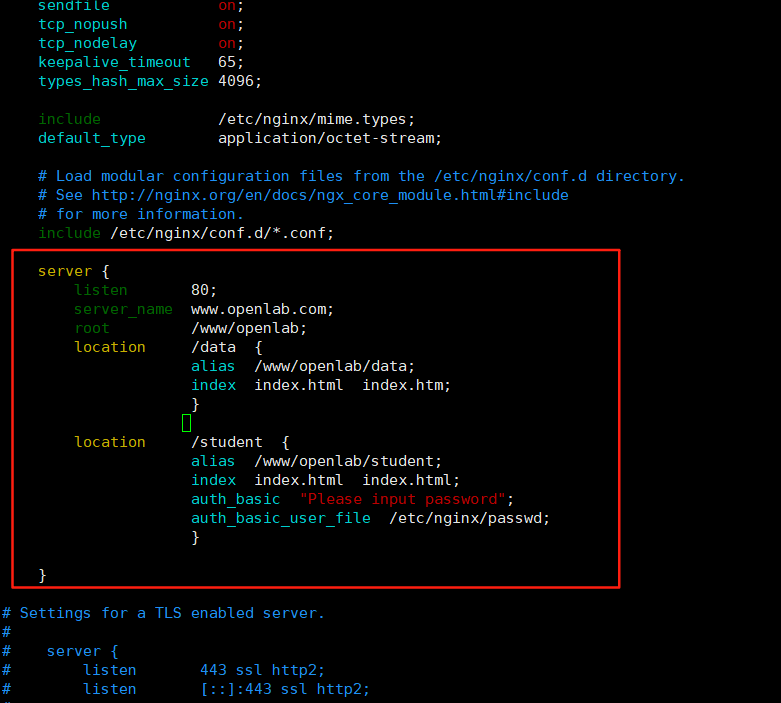Click "index" directive in the /data block

tap(213, 385)
